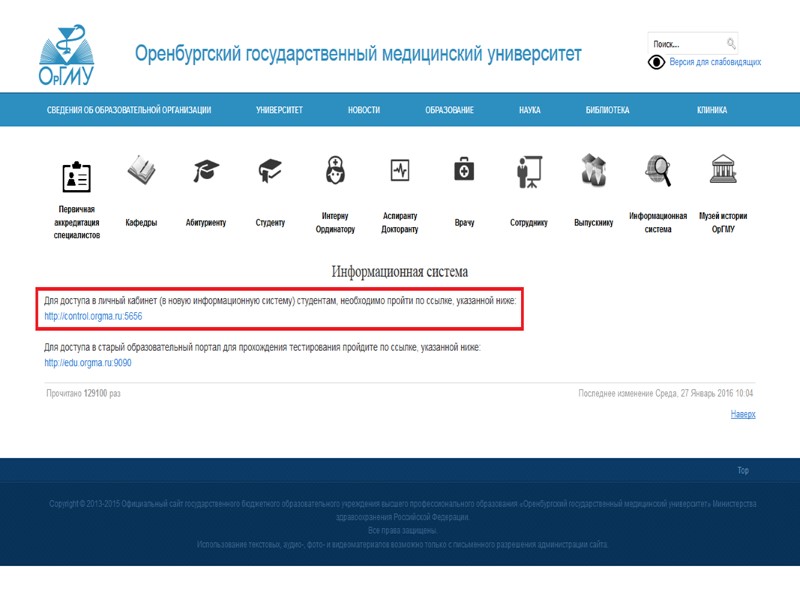Click the ОрГМУ university logo
The width and height of the screenshot is (800, 600).
(66, 55)
